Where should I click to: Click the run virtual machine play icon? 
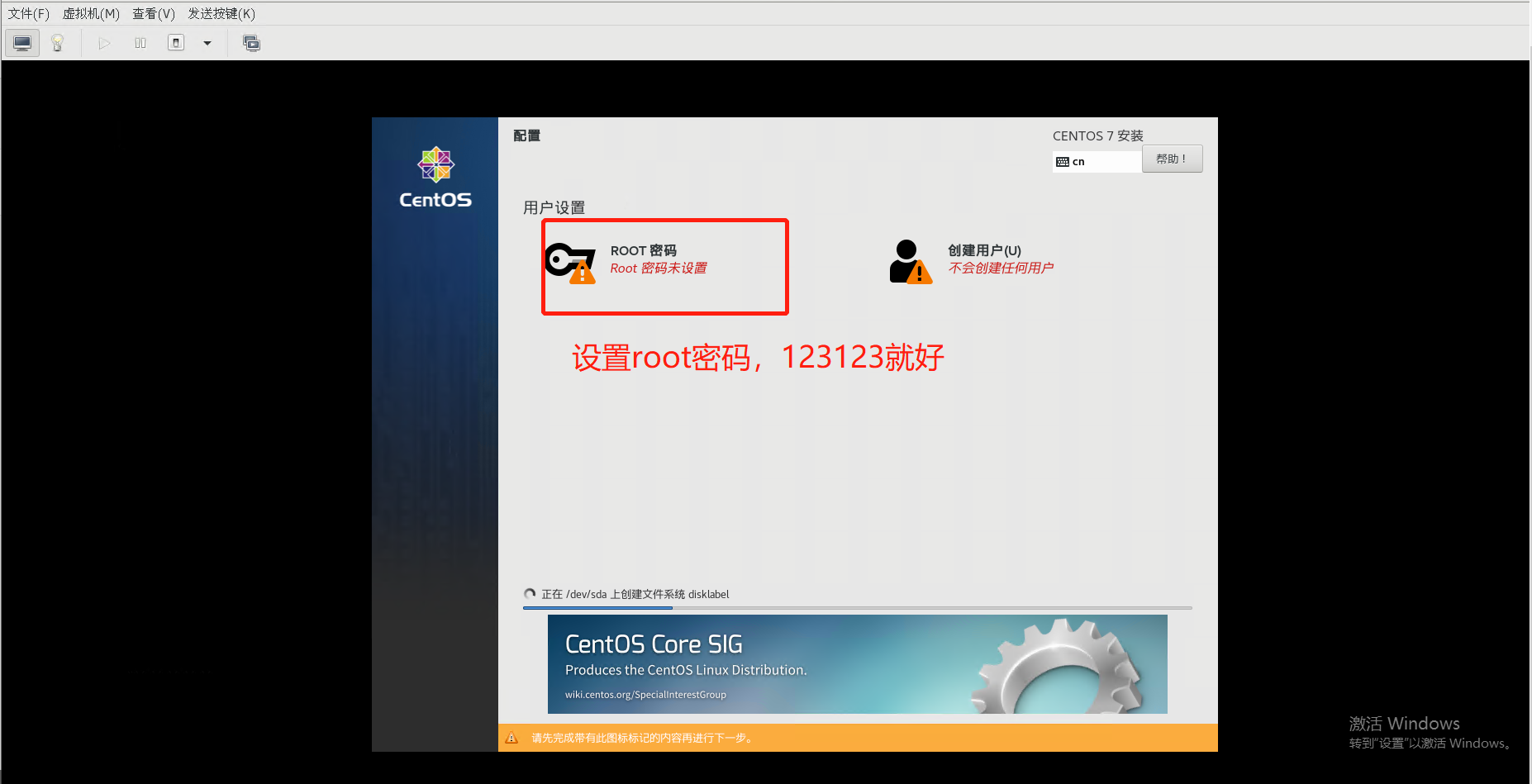[x=104, y=43]
